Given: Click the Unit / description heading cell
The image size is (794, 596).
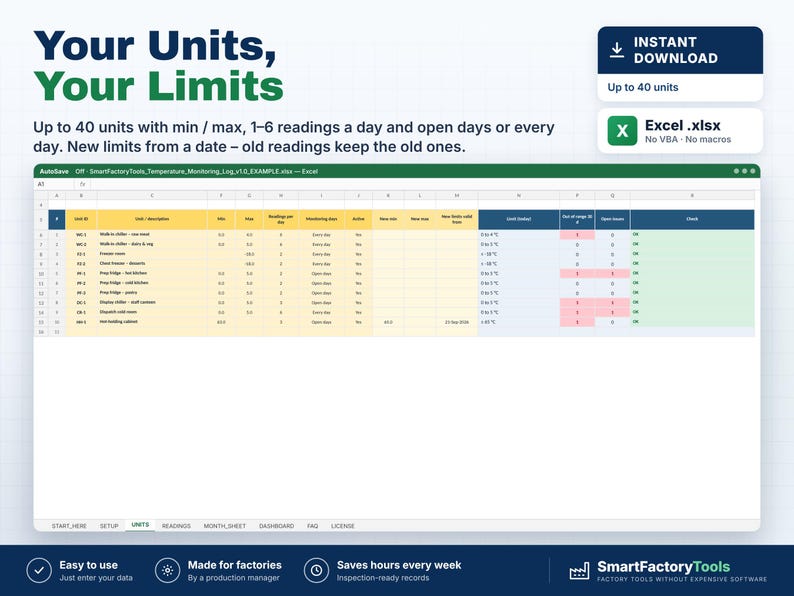Looking at the screenshot, I should [152, 219].
